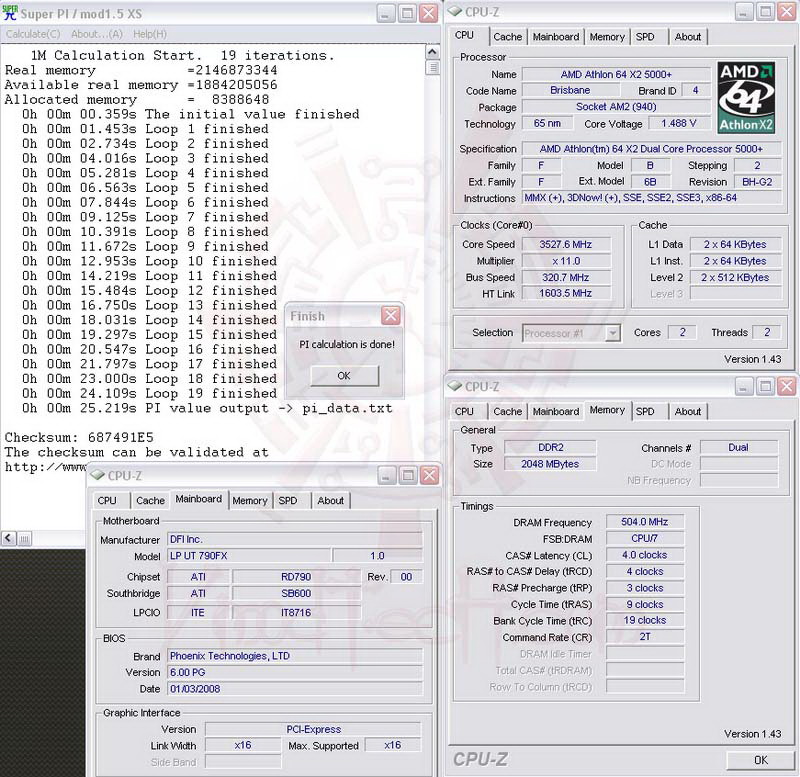
Task: Open the Help(H) menu in Super PI
Action: (x=149, y=34)
